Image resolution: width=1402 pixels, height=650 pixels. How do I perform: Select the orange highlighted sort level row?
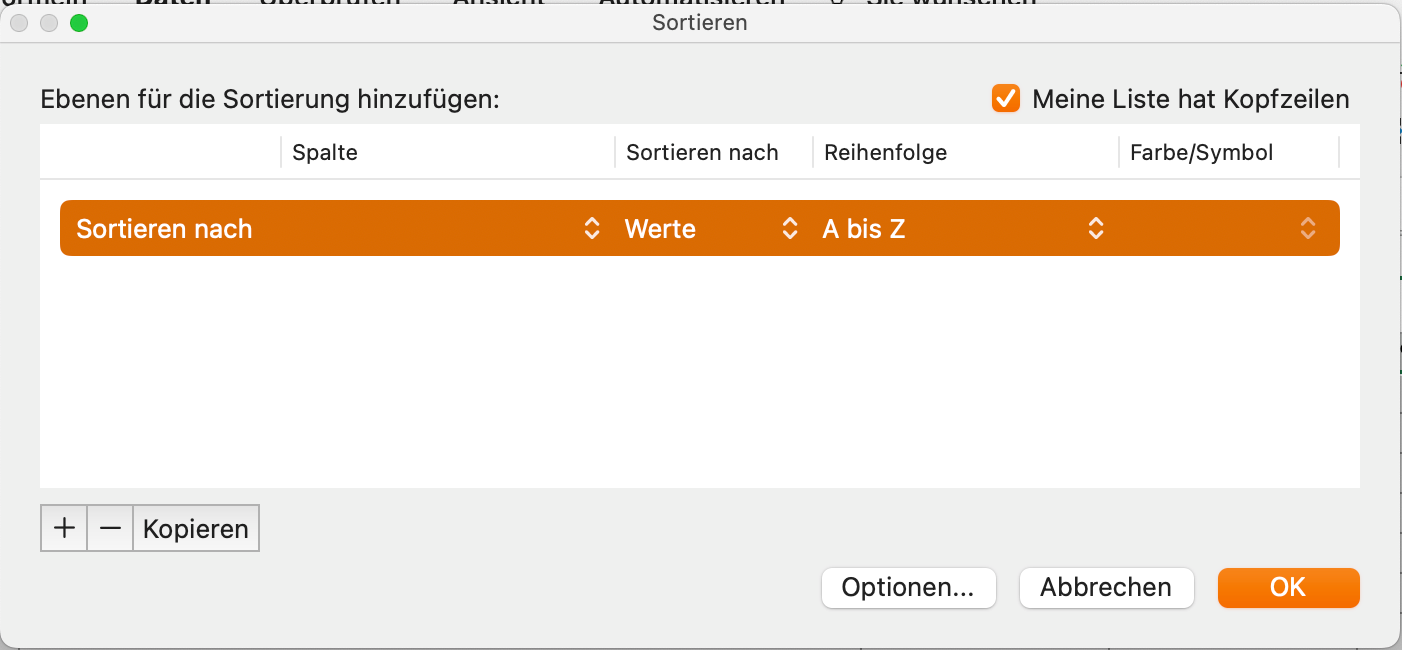[x=700, y=228]
